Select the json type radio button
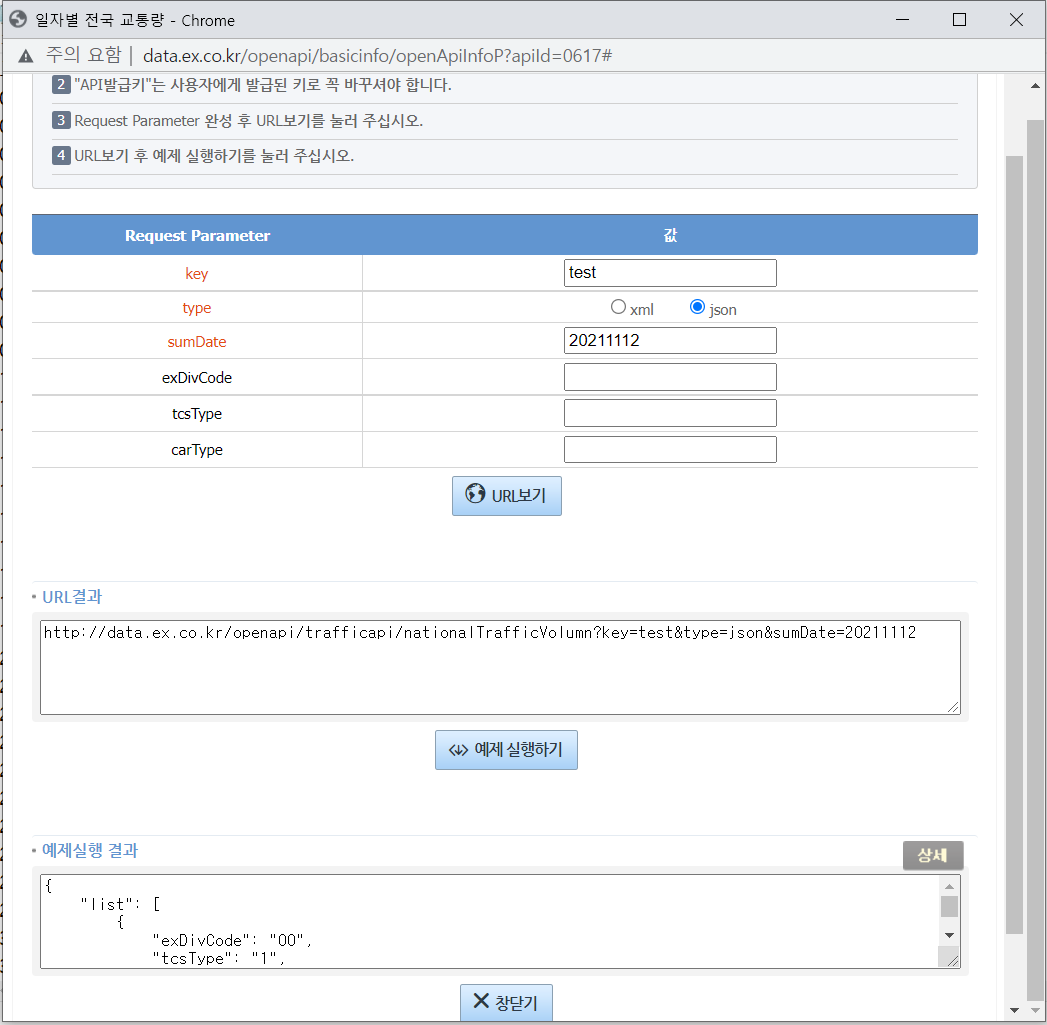1047x1025 pixels. 697,307
